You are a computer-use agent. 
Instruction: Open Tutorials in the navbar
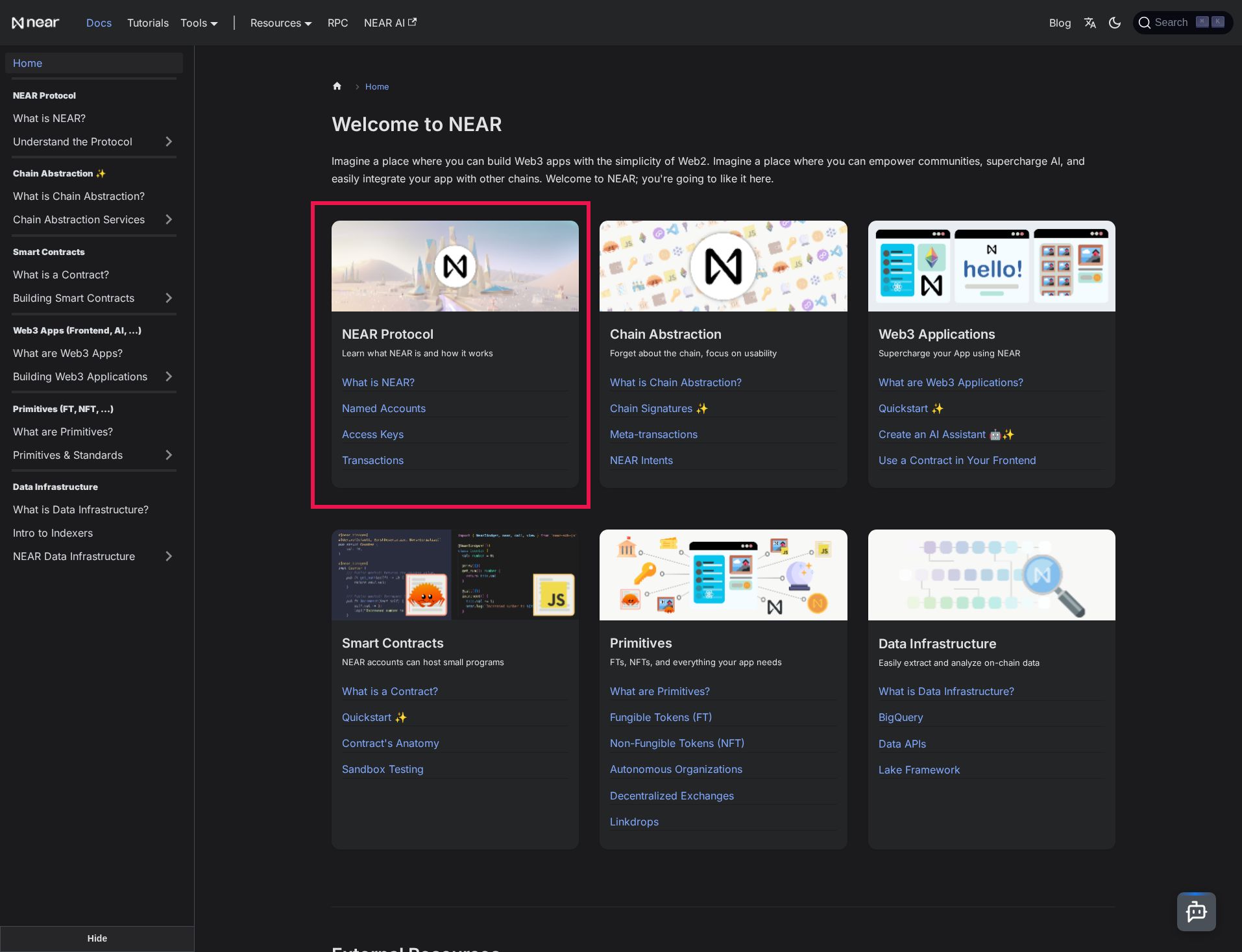coord(148,23)
